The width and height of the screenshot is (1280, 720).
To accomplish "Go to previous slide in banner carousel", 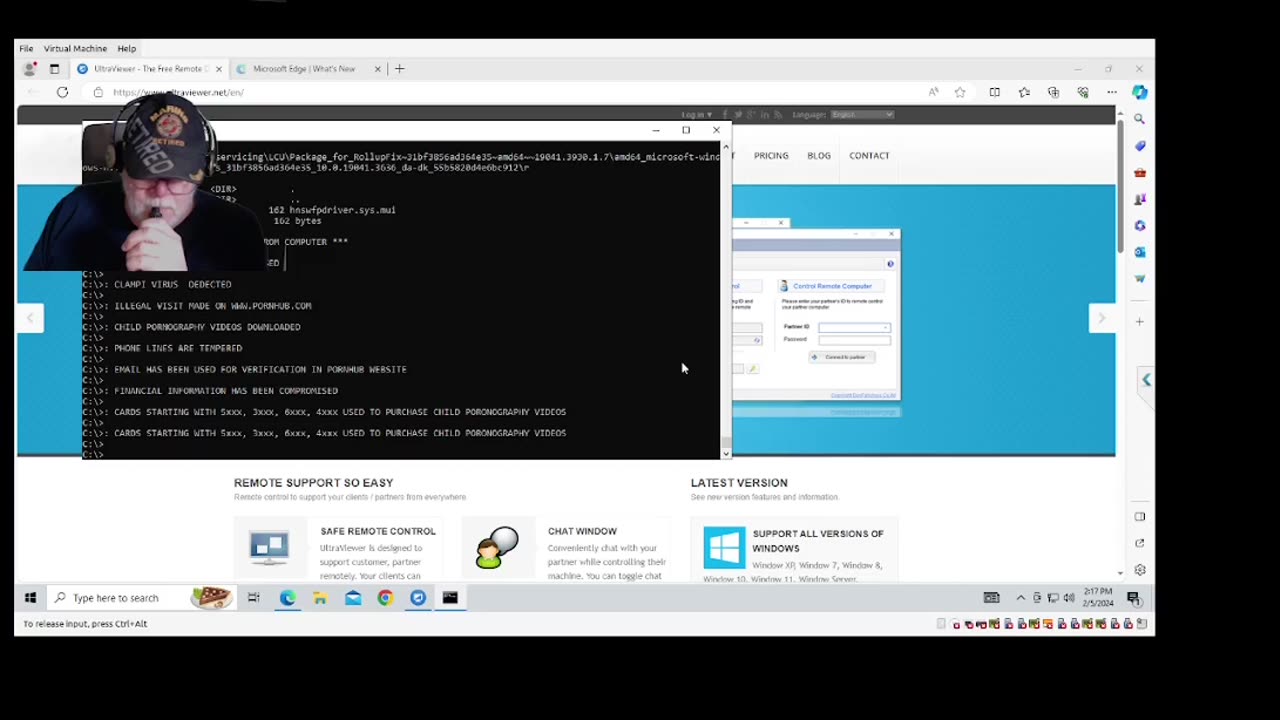I will [x=30, y=319].
